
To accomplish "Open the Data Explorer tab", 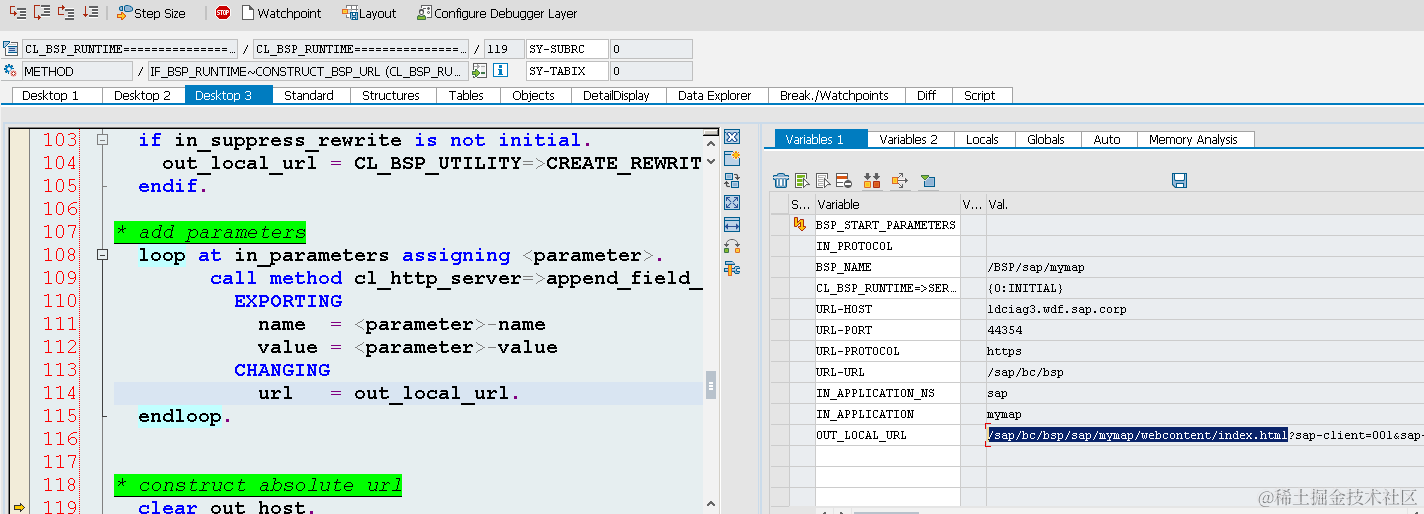I will point(715,95).
